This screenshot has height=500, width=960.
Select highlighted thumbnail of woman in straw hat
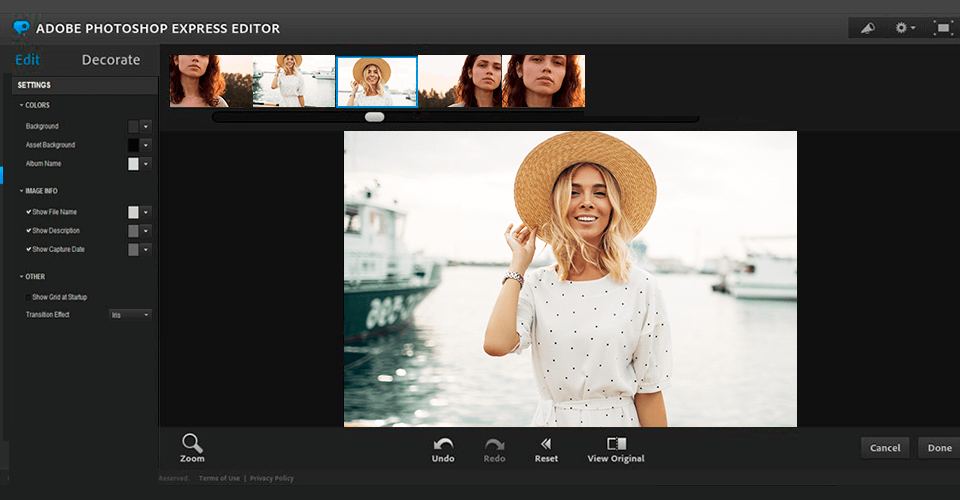coord(377,81)
